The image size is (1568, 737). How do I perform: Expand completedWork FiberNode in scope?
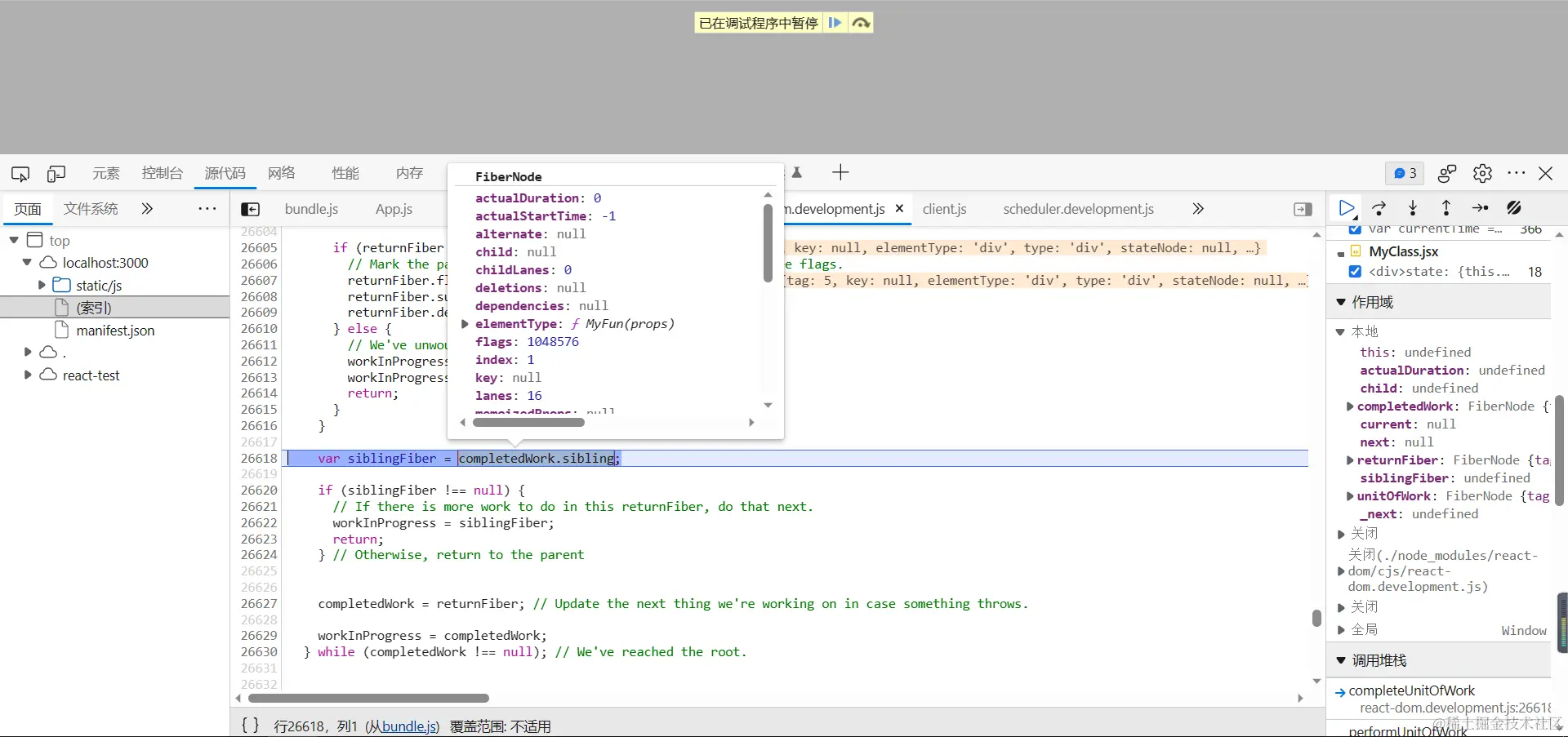1350,406
